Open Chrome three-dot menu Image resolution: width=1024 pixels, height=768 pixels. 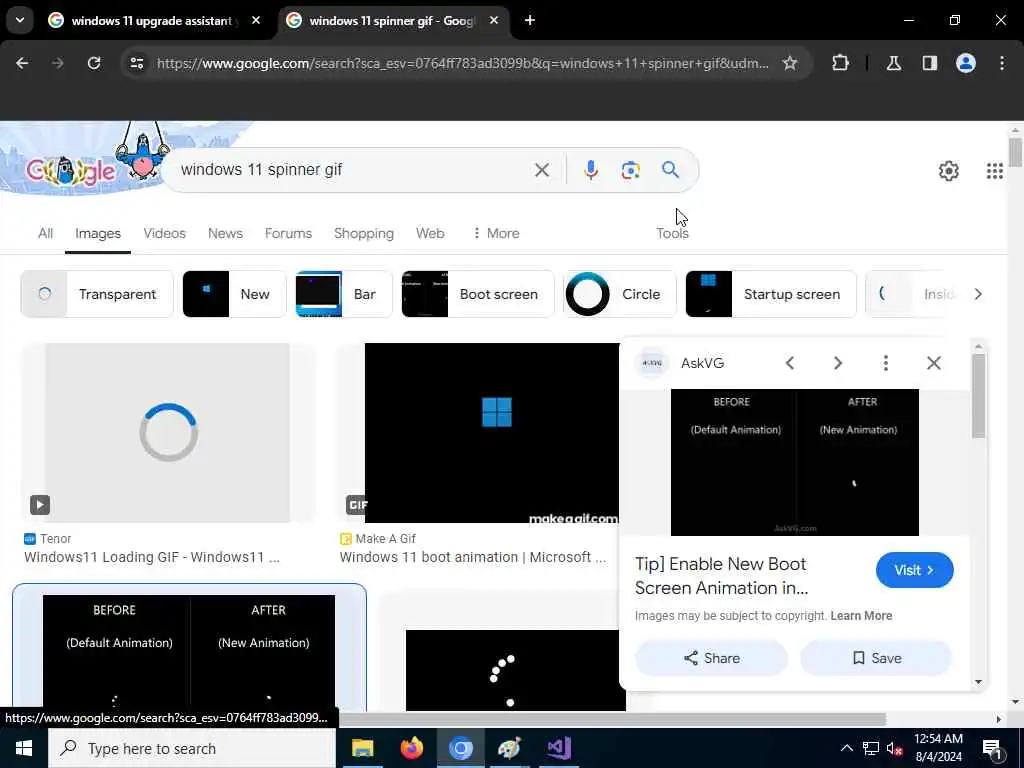point(1001,63)
